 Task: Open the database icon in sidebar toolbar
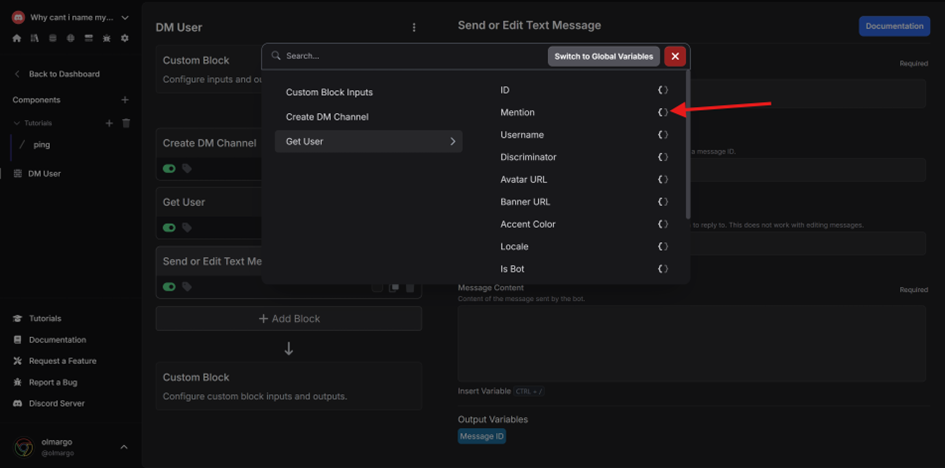[52, 38]
